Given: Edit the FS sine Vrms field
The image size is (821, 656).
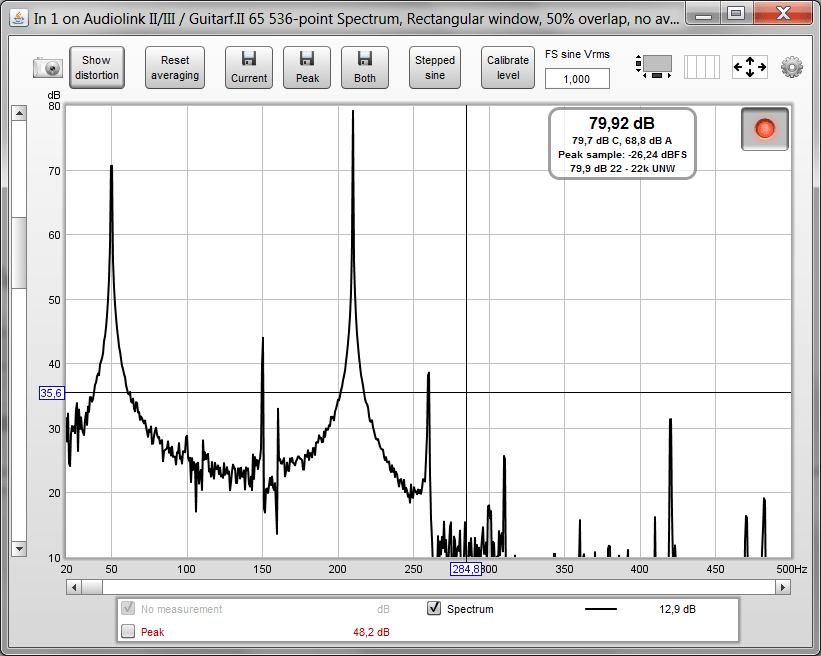Looking at the screenshot, I should pyautogui.click(x=577, y=79).
